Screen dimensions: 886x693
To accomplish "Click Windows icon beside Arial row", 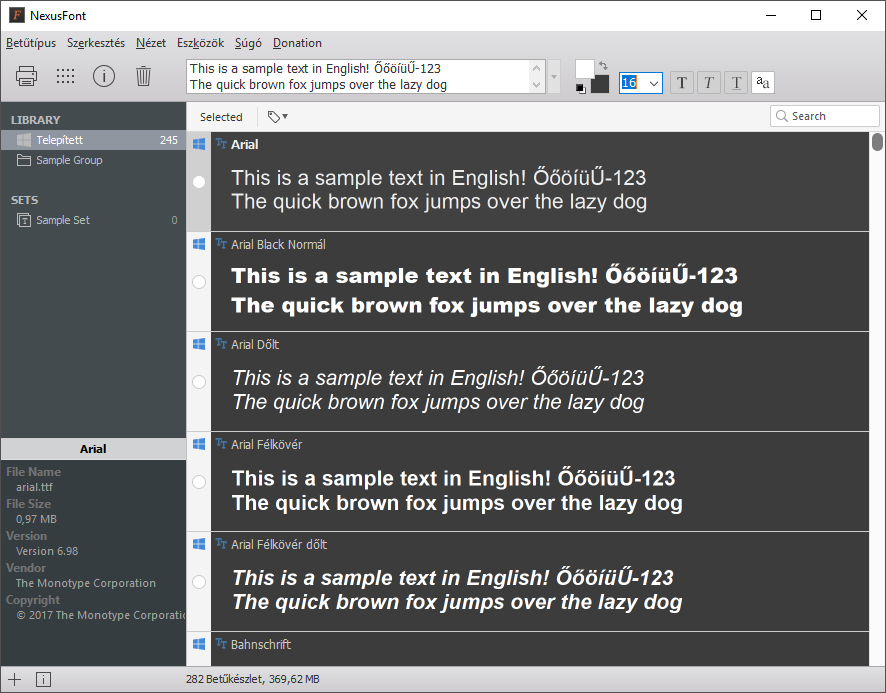I will click(199, 144).
